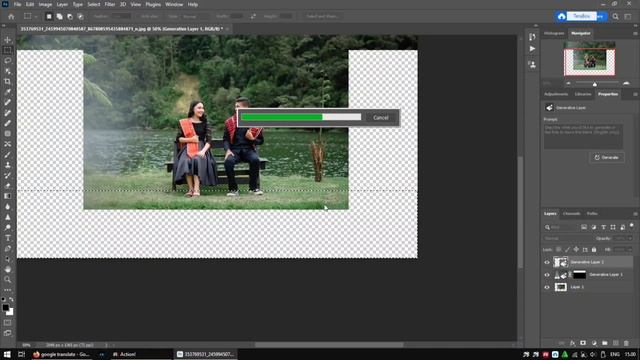Click the Navigator zoom in mountains icon

[x=626, y=83]
